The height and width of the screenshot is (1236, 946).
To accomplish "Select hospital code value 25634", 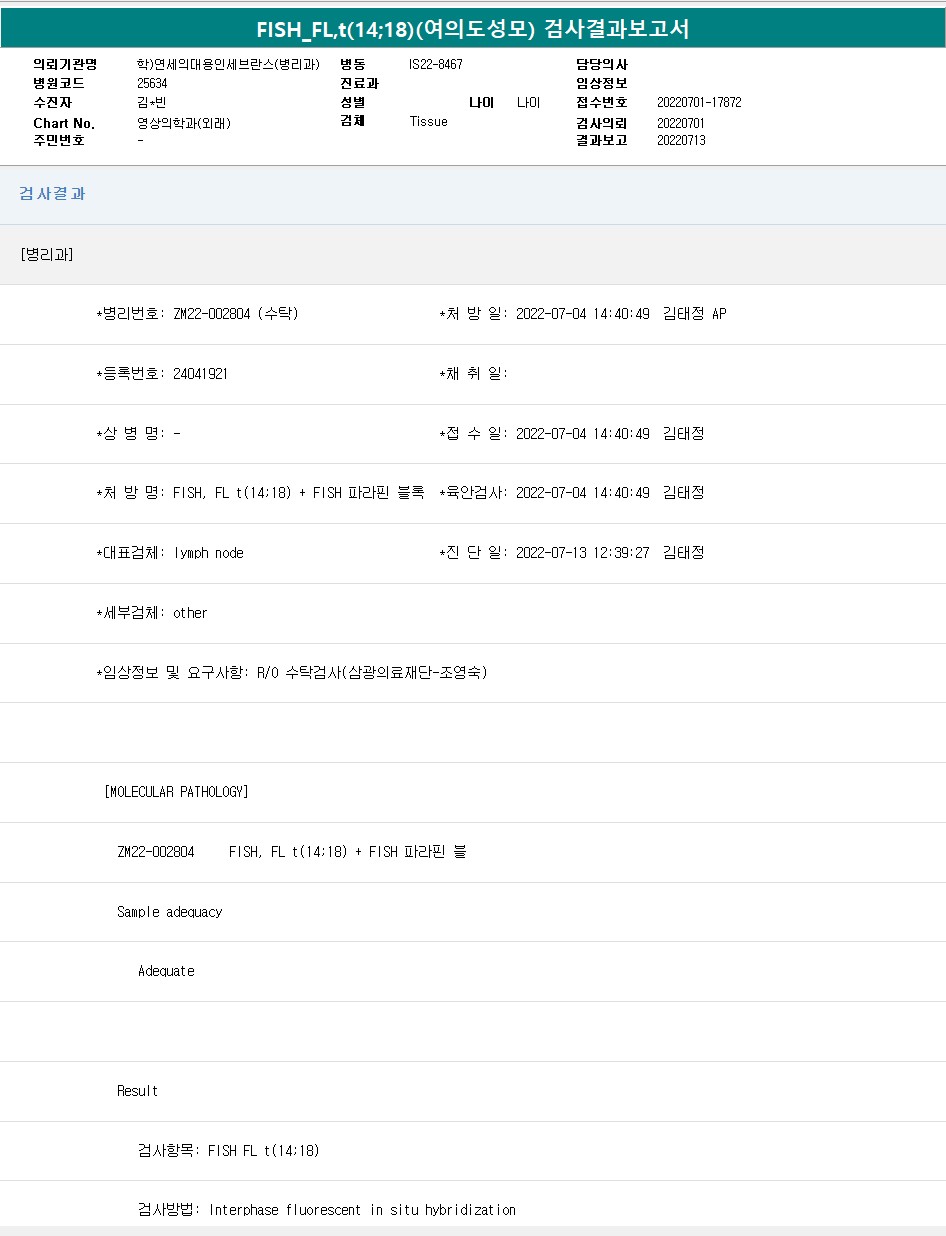I will 152,84.
